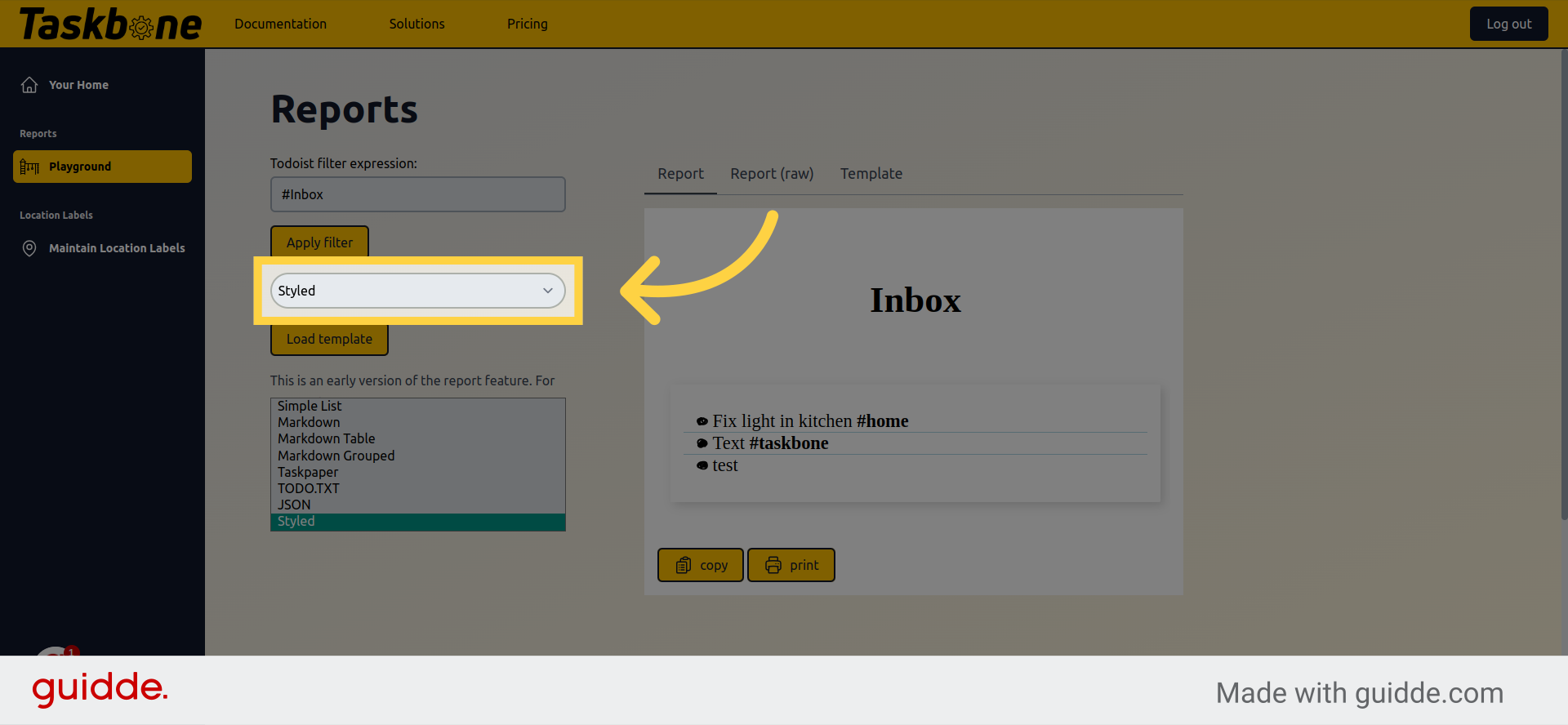This screenshot has width=1568, height=725.
Task: Click the Taskbone logo
Action: (110, 24)
